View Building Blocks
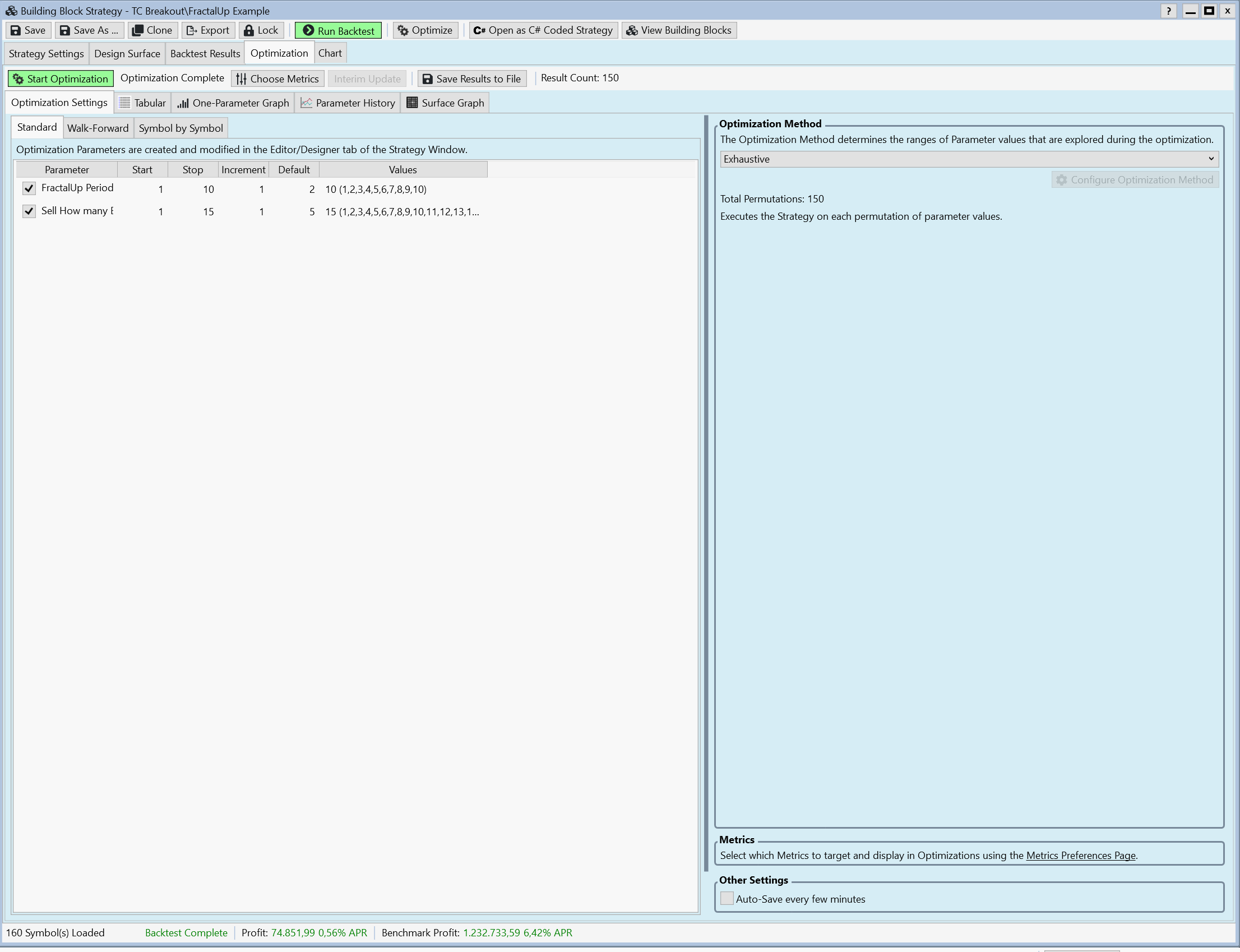1240x952 pixels. 678,30
